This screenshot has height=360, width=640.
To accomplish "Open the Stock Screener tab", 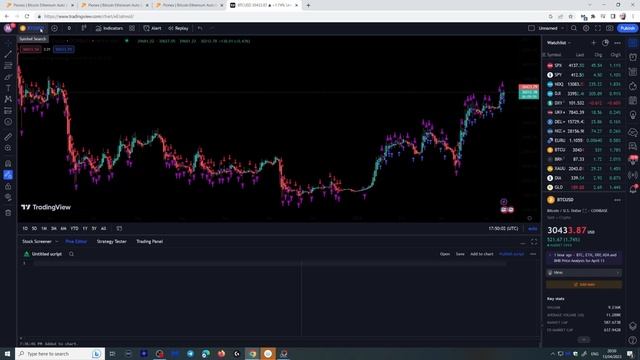I will tap(37, 242).
